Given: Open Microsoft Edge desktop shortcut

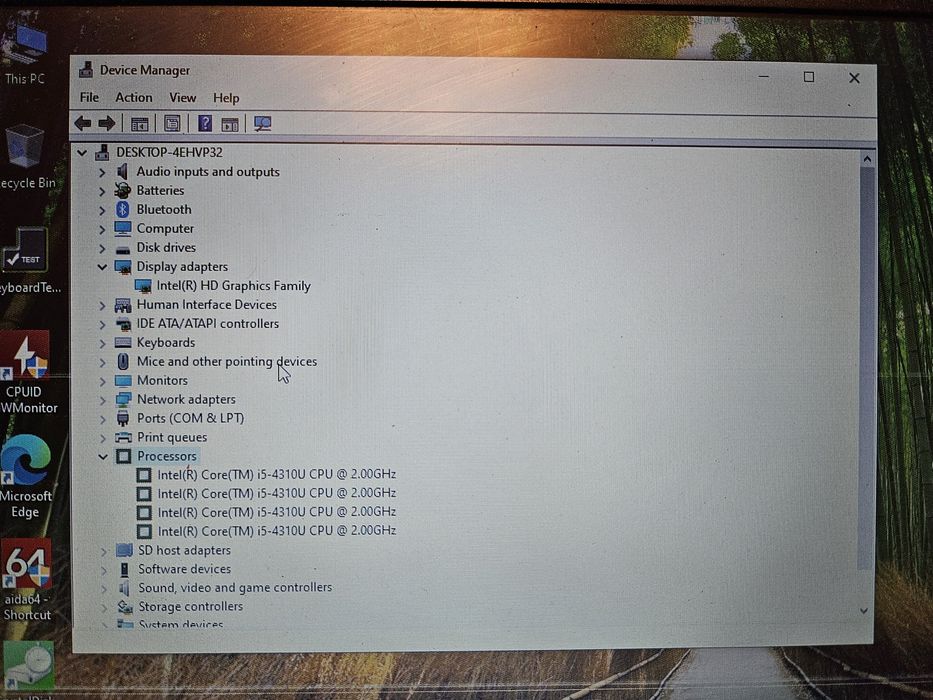Looking at the screenshot, I should point(26,477).
